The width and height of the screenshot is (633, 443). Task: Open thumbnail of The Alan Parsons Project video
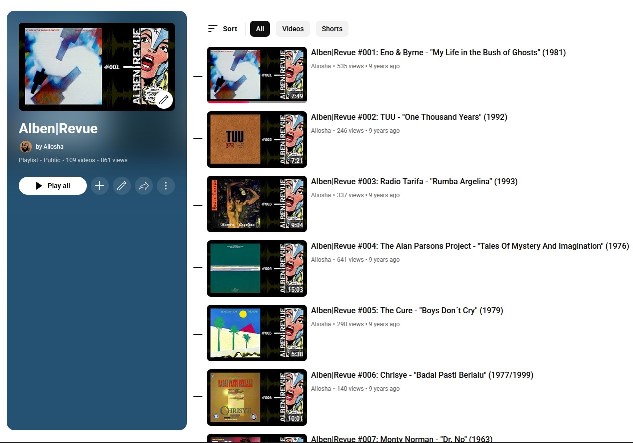click(257, 269)
